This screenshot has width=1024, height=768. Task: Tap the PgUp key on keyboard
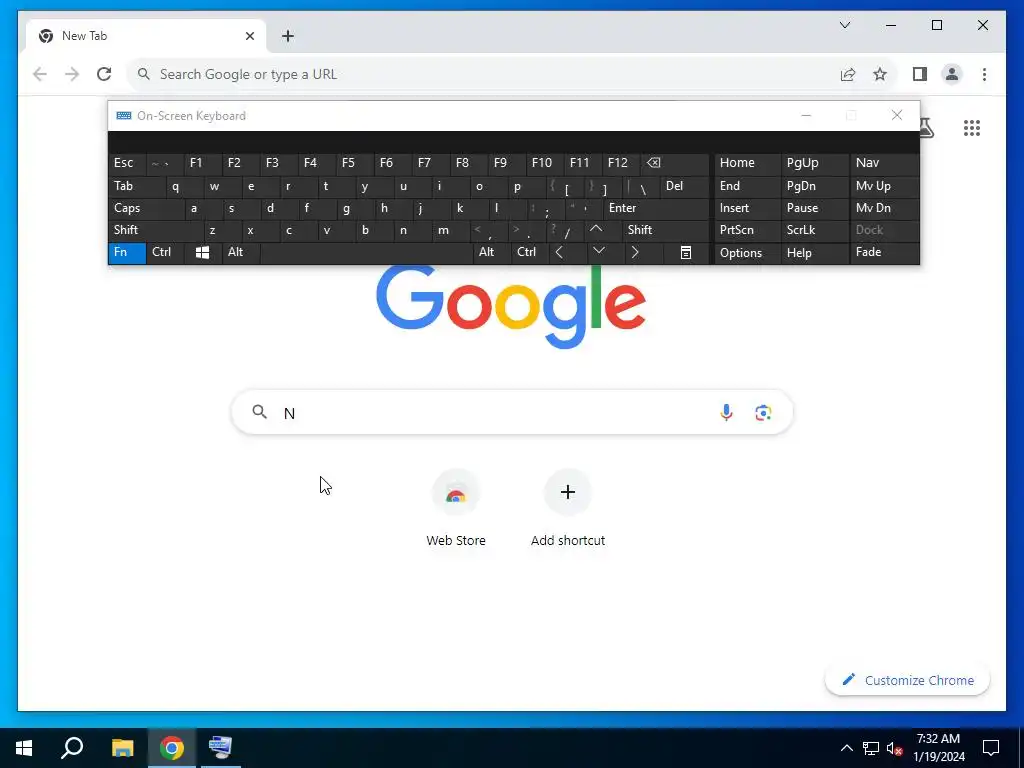pos(814,163)
